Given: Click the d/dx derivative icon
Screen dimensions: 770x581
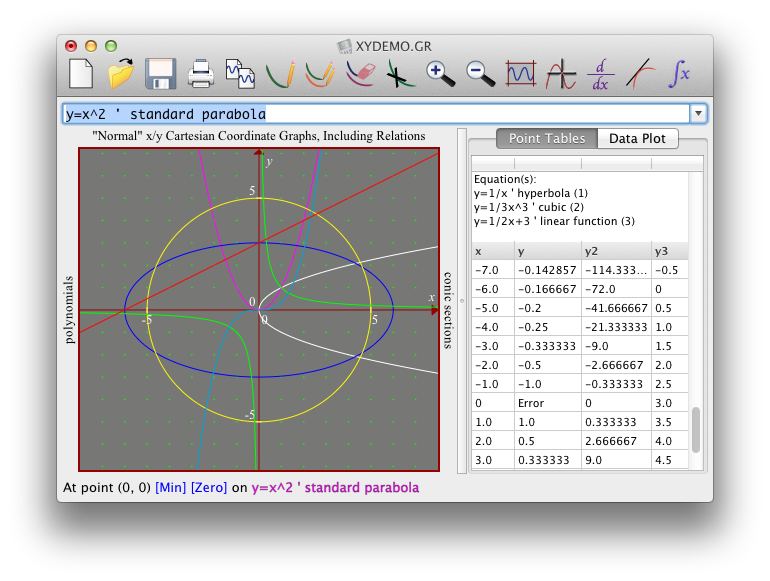Looking at the screenshot, I should coord(601,74).
